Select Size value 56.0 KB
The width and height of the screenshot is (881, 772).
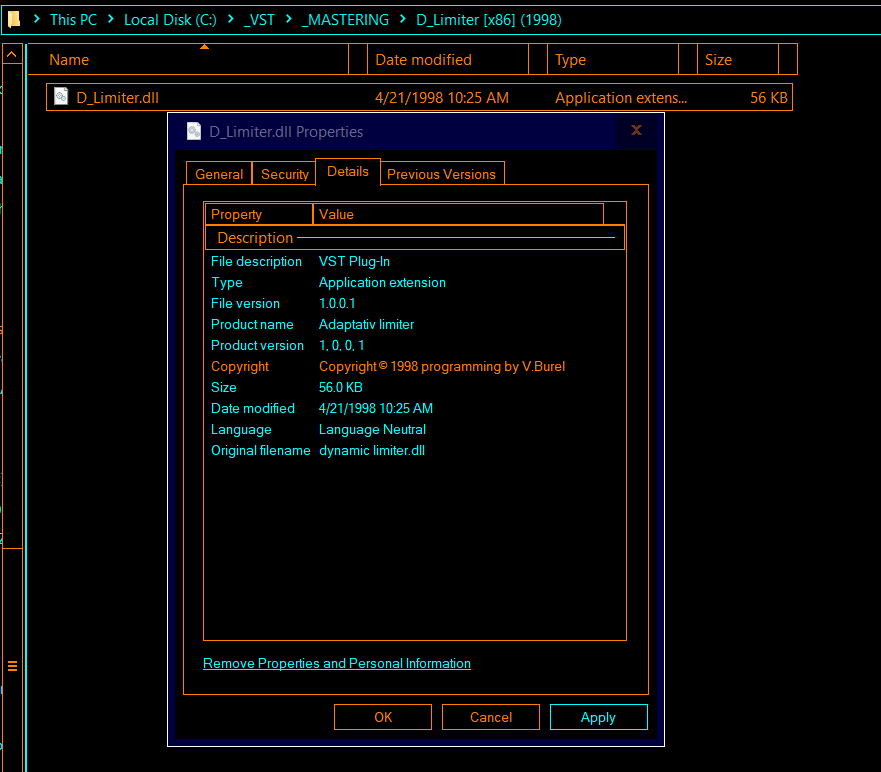pos(340,387)
